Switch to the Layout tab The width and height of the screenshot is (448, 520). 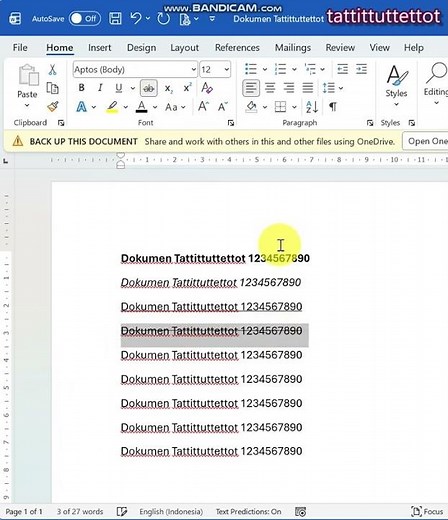pos(184,48)
